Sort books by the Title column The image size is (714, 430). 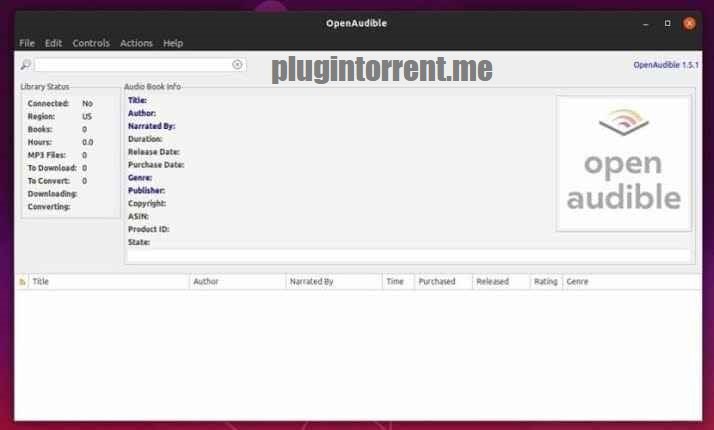click(x=109, y=282)
